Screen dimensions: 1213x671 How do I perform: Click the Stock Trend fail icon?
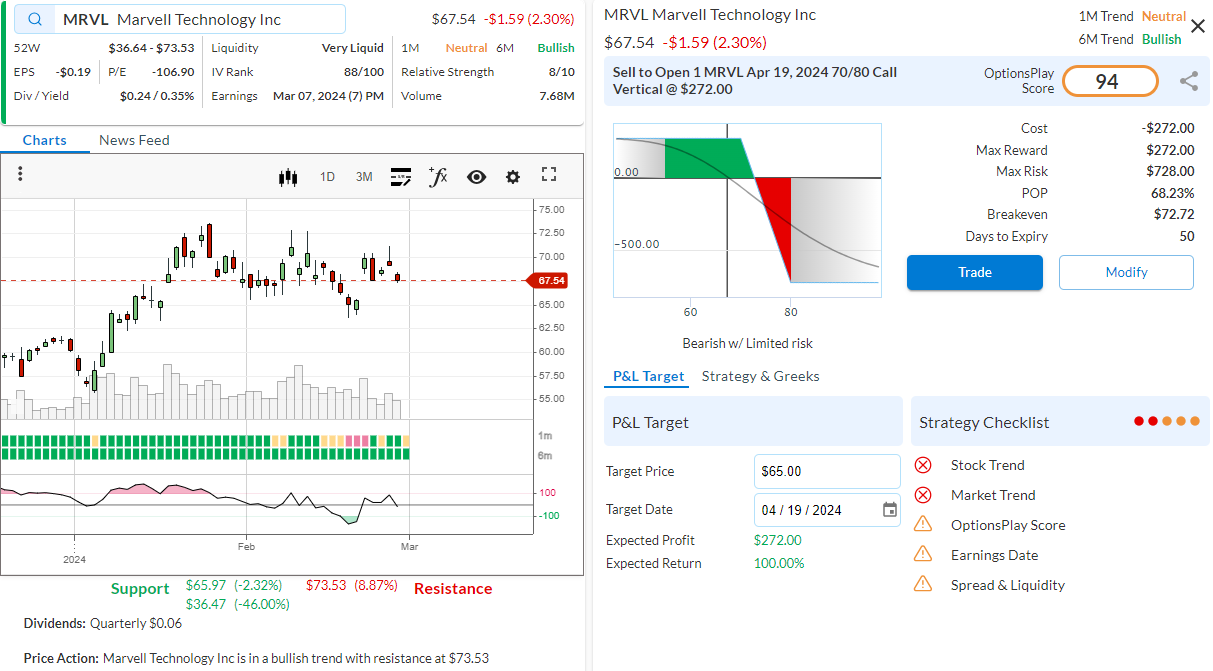click(923, 465)
